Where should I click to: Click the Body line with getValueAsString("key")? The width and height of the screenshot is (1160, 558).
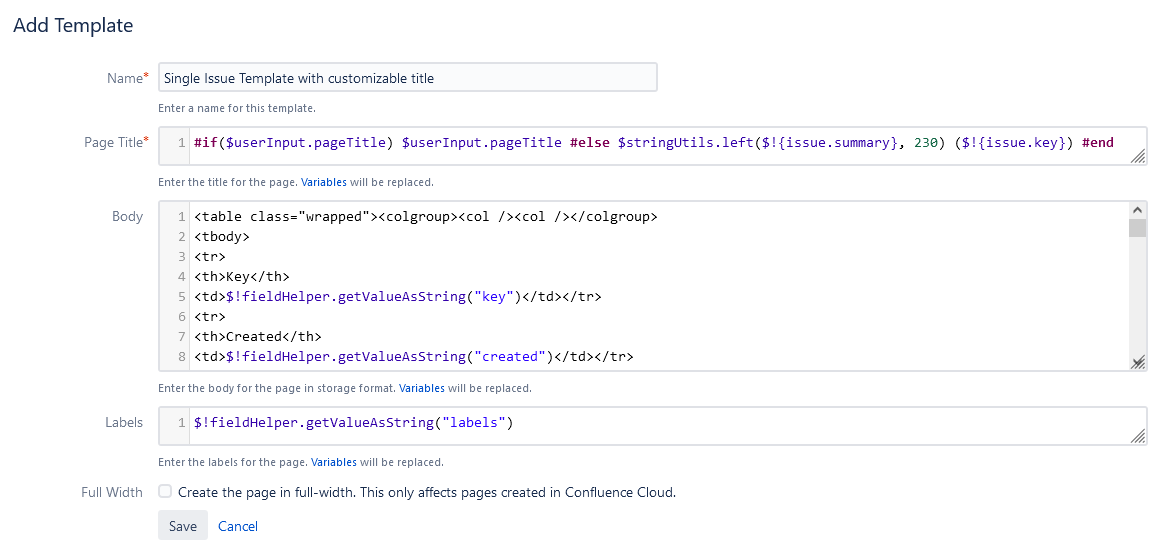click(x=397, y=297)
